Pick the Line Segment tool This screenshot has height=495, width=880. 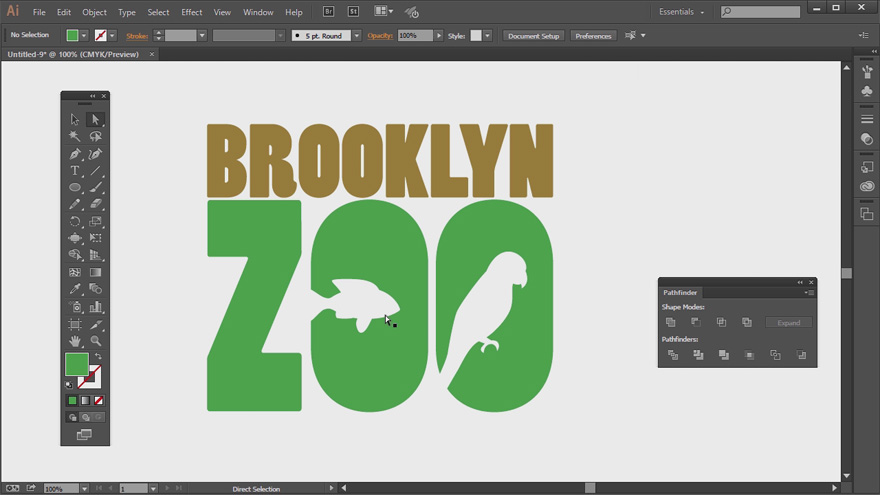pos(95,171)
